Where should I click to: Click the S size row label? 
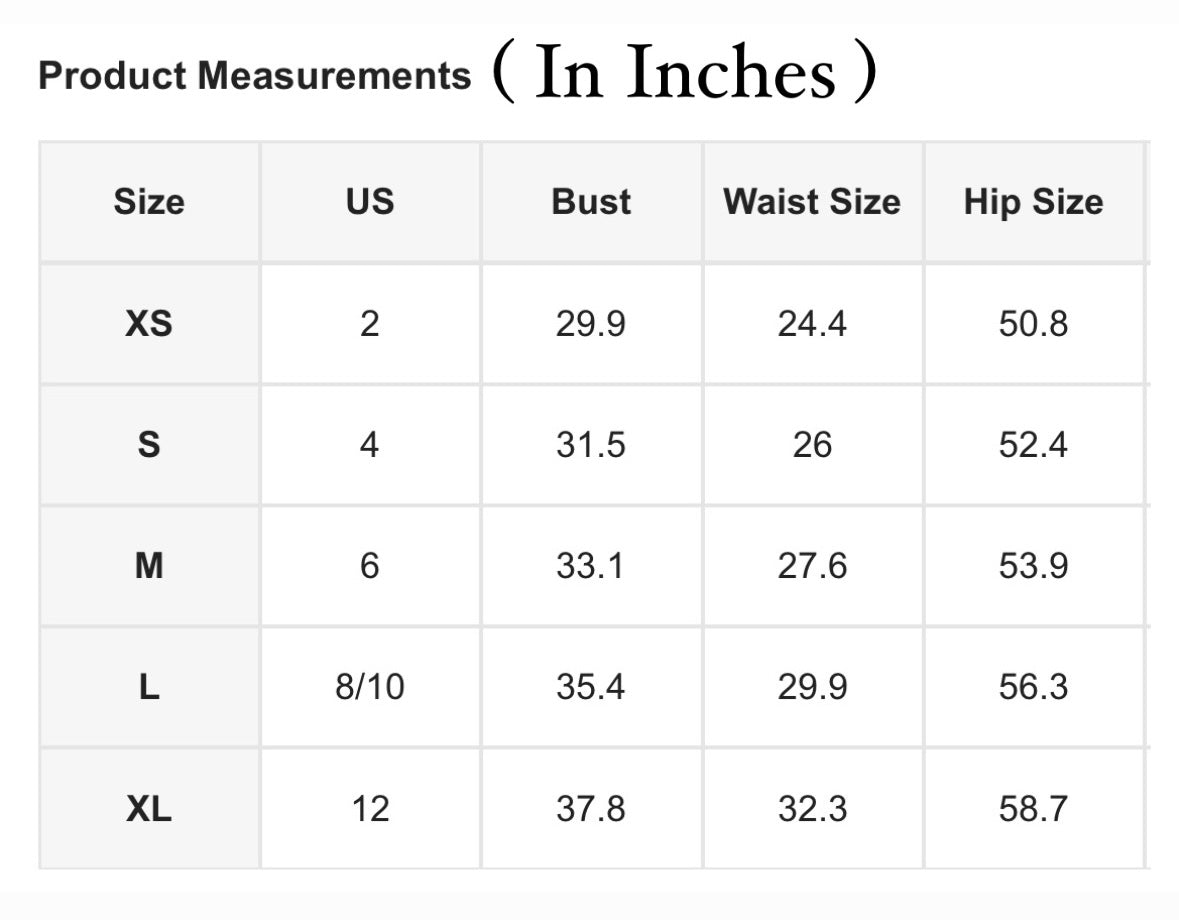tap(149, 445)
